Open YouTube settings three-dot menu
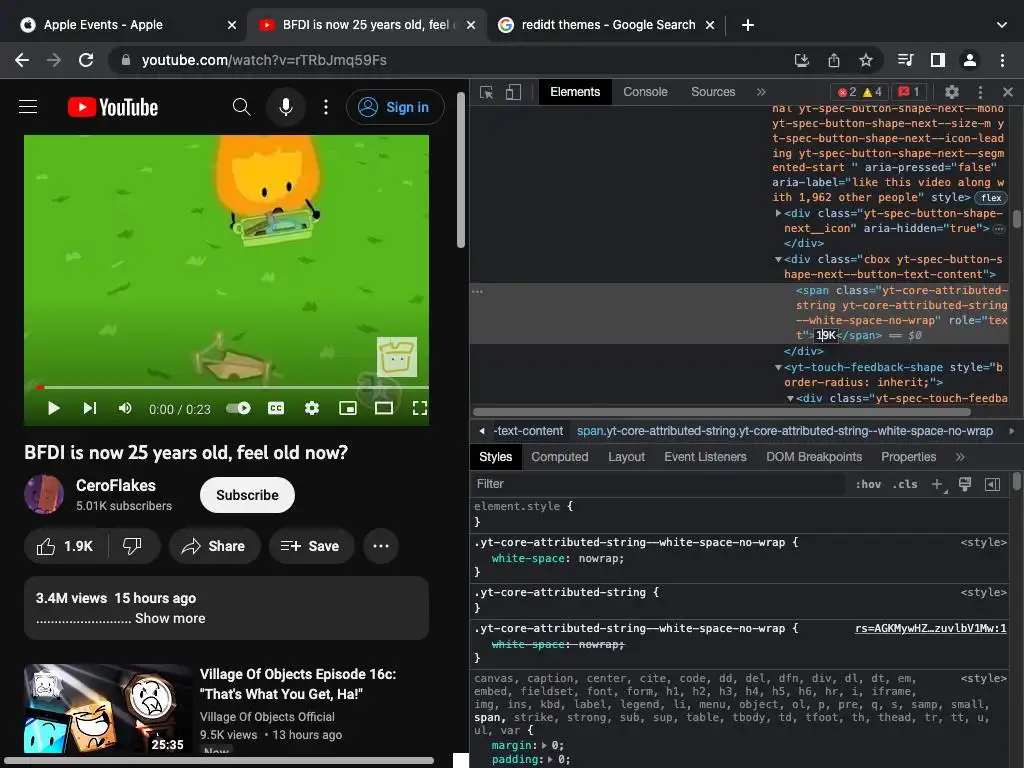This screenshot has height=768, width=1024. (x=326, y=106)
